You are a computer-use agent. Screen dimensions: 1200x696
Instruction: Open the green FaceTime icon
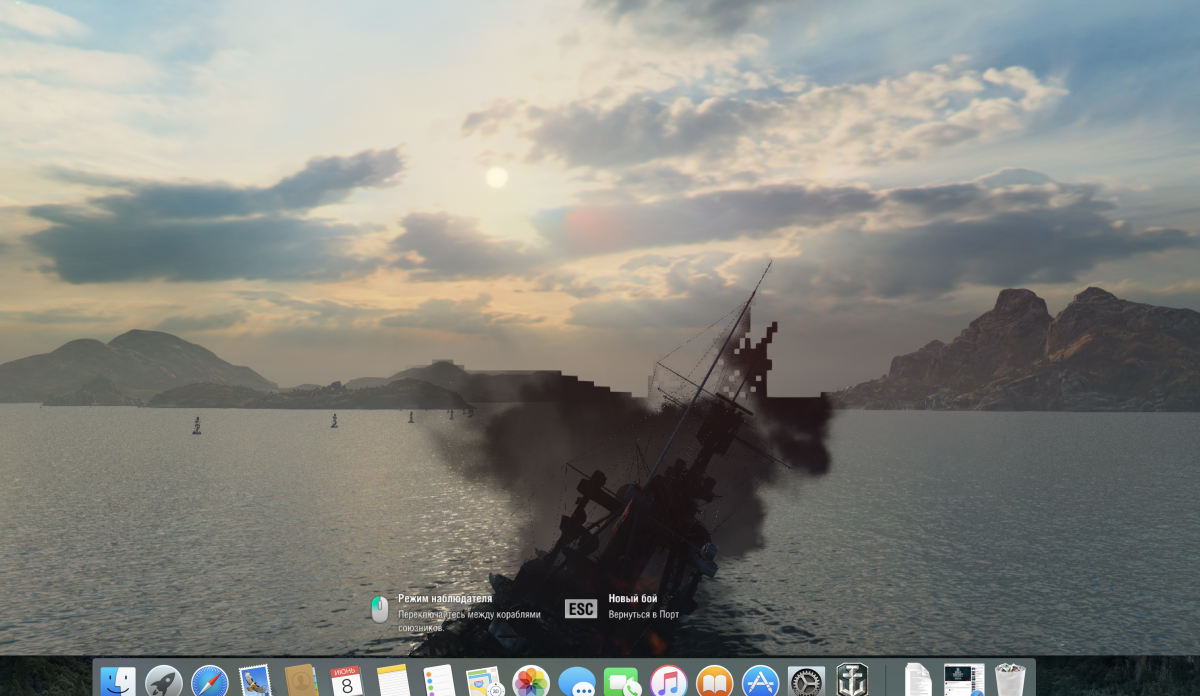point(622,681)
